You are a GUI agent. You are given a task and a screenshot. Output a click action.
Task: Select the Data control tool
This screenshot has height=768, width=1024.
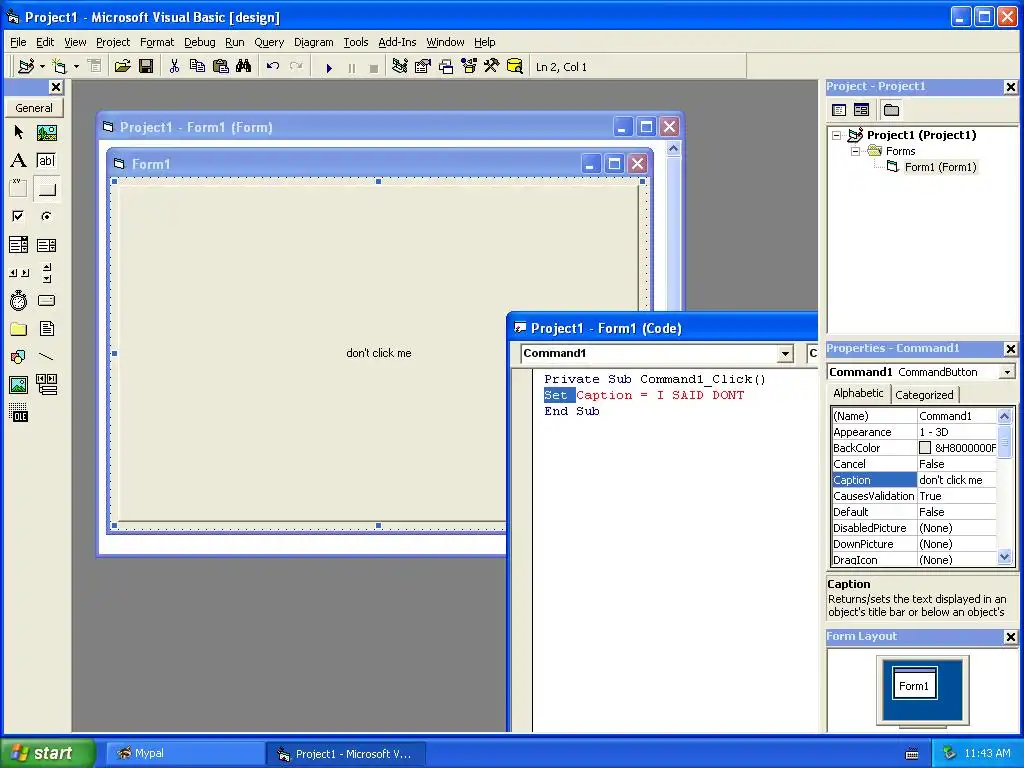46,385
